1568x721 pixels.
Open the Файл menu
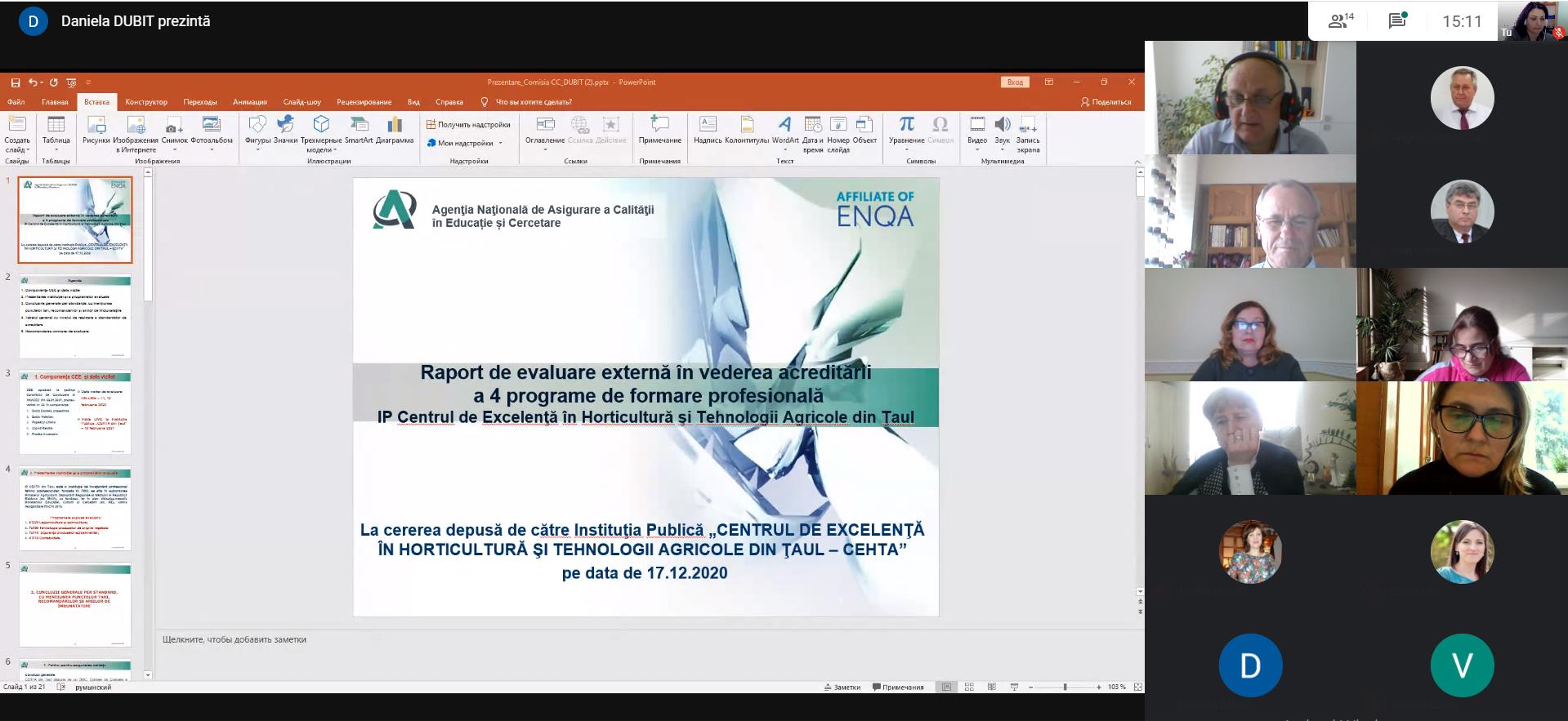(x=16, y=102)
